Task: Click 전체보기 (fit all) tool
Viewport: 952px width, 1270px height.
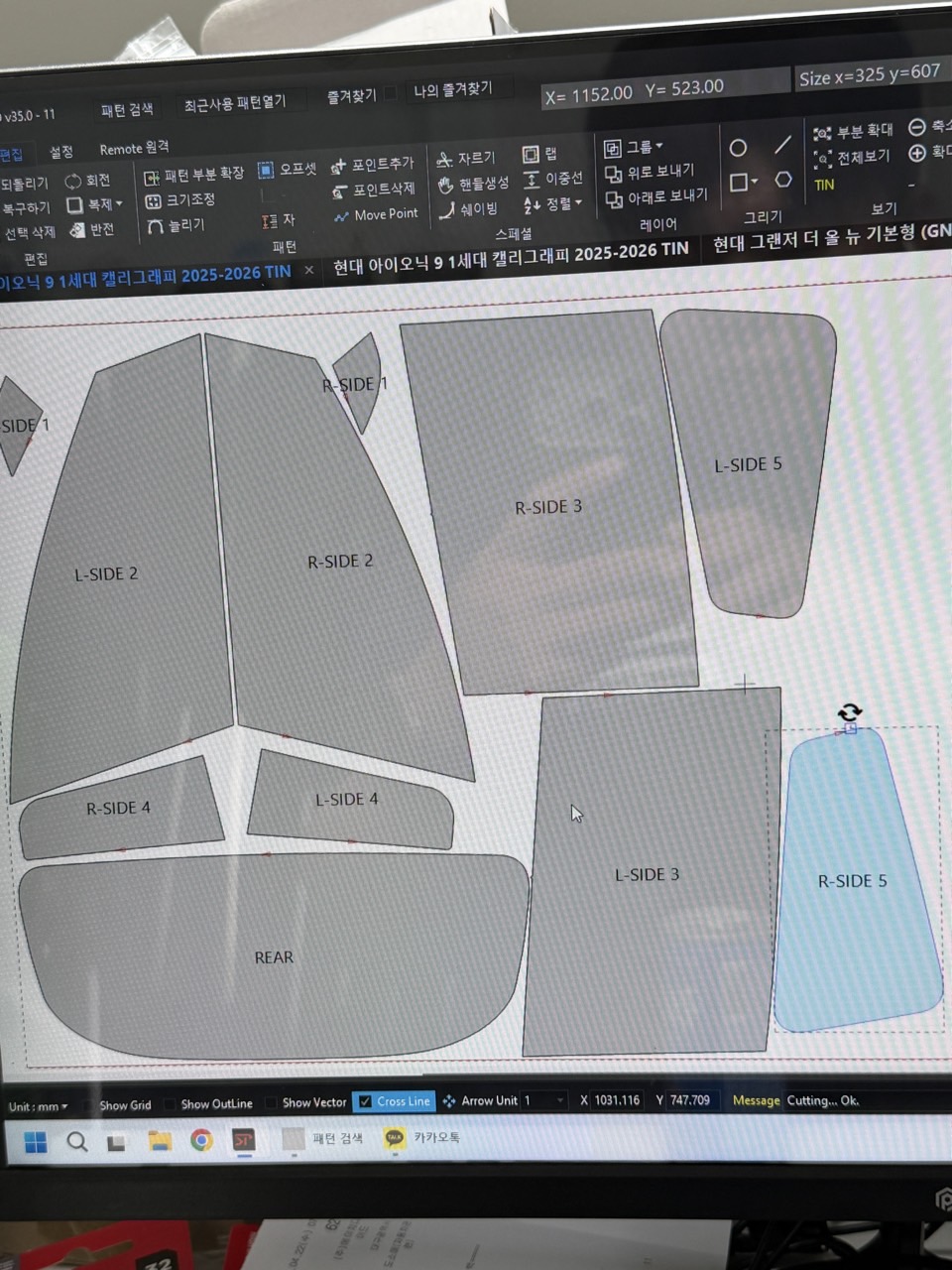Action: pos(852,157)
